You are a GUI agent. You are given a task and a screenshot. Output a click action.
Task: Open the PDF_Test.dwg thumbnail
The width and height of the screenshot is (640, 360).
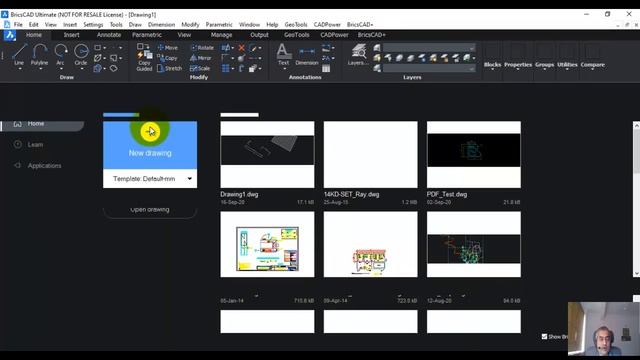474,154
